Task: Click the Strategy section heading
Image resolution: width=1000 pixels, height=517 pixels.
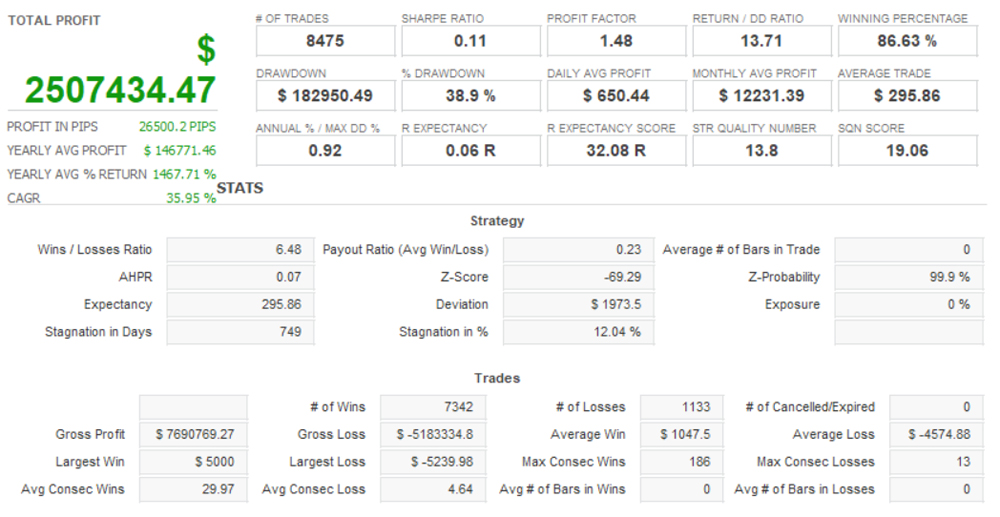Action: point(497,221)
